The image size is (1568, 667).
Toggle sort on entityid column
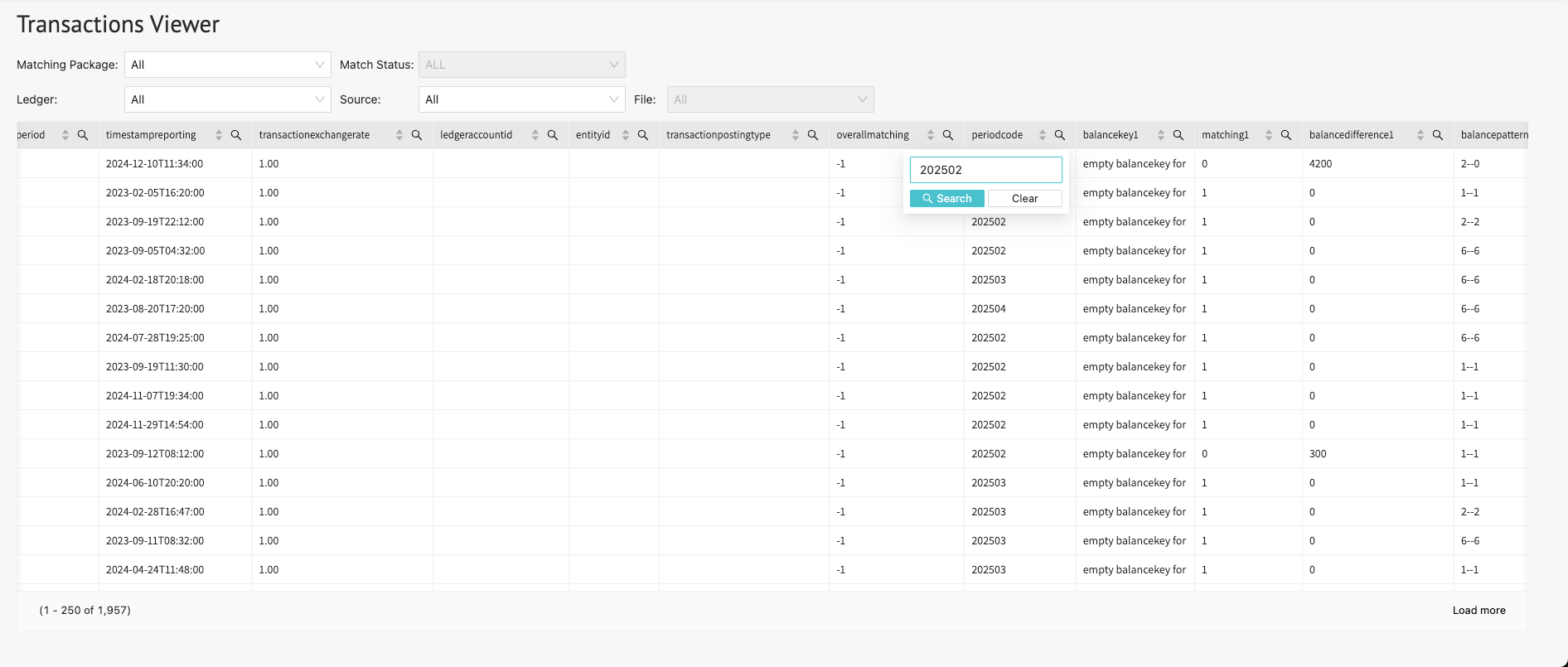[626, 135]
